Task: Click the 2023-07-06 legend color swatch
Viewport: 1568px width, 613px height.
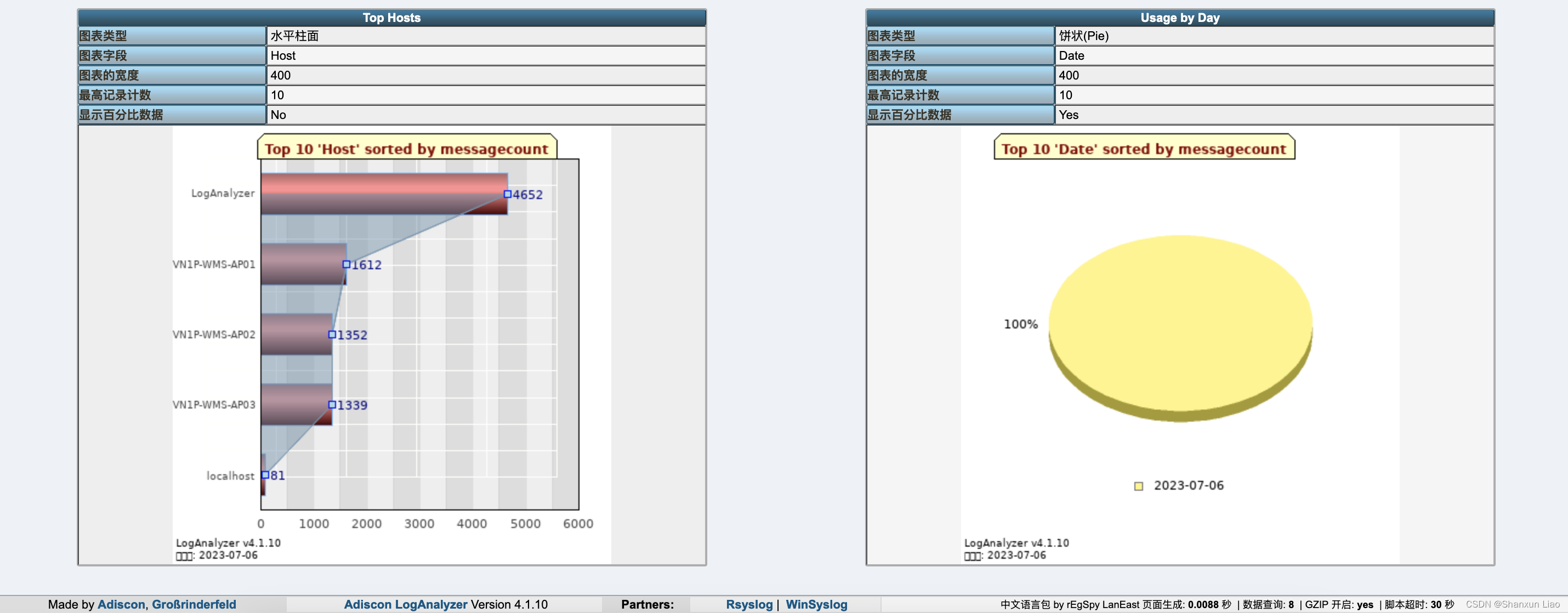Action: (1138, 485)
